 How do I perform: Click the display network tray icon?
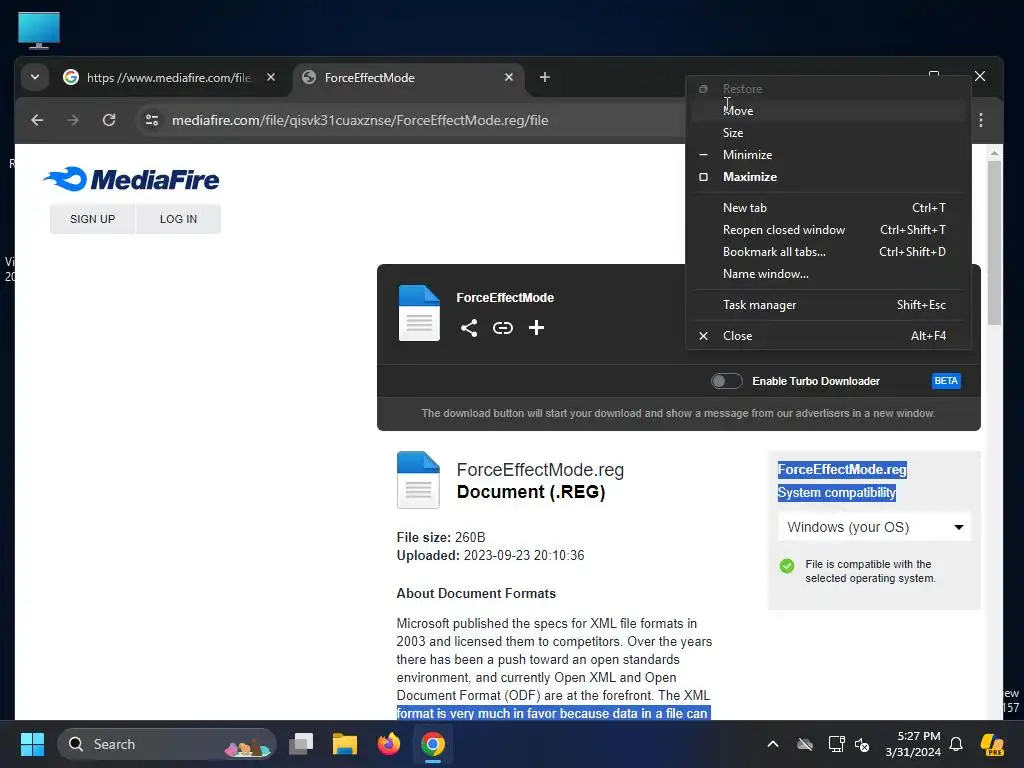[836, 744]
